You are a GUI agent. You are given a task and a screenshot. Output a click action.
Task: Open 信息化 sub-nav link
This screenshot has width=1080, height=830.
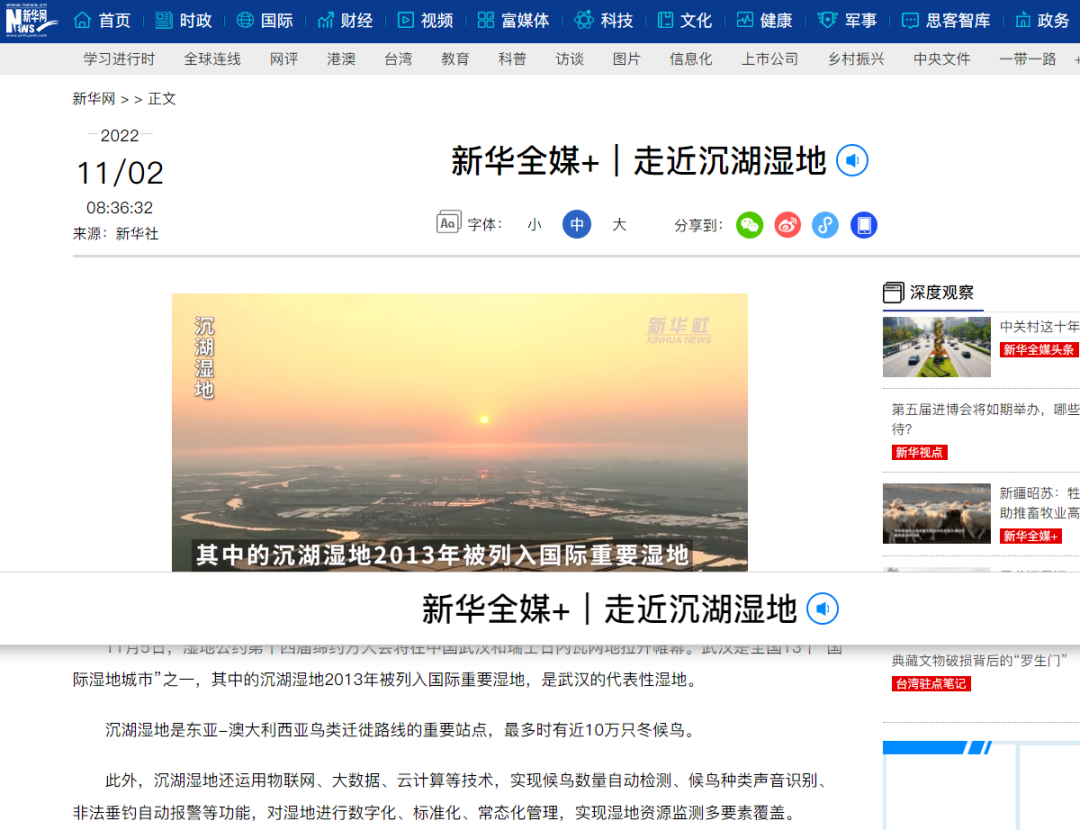coord(691,59)
